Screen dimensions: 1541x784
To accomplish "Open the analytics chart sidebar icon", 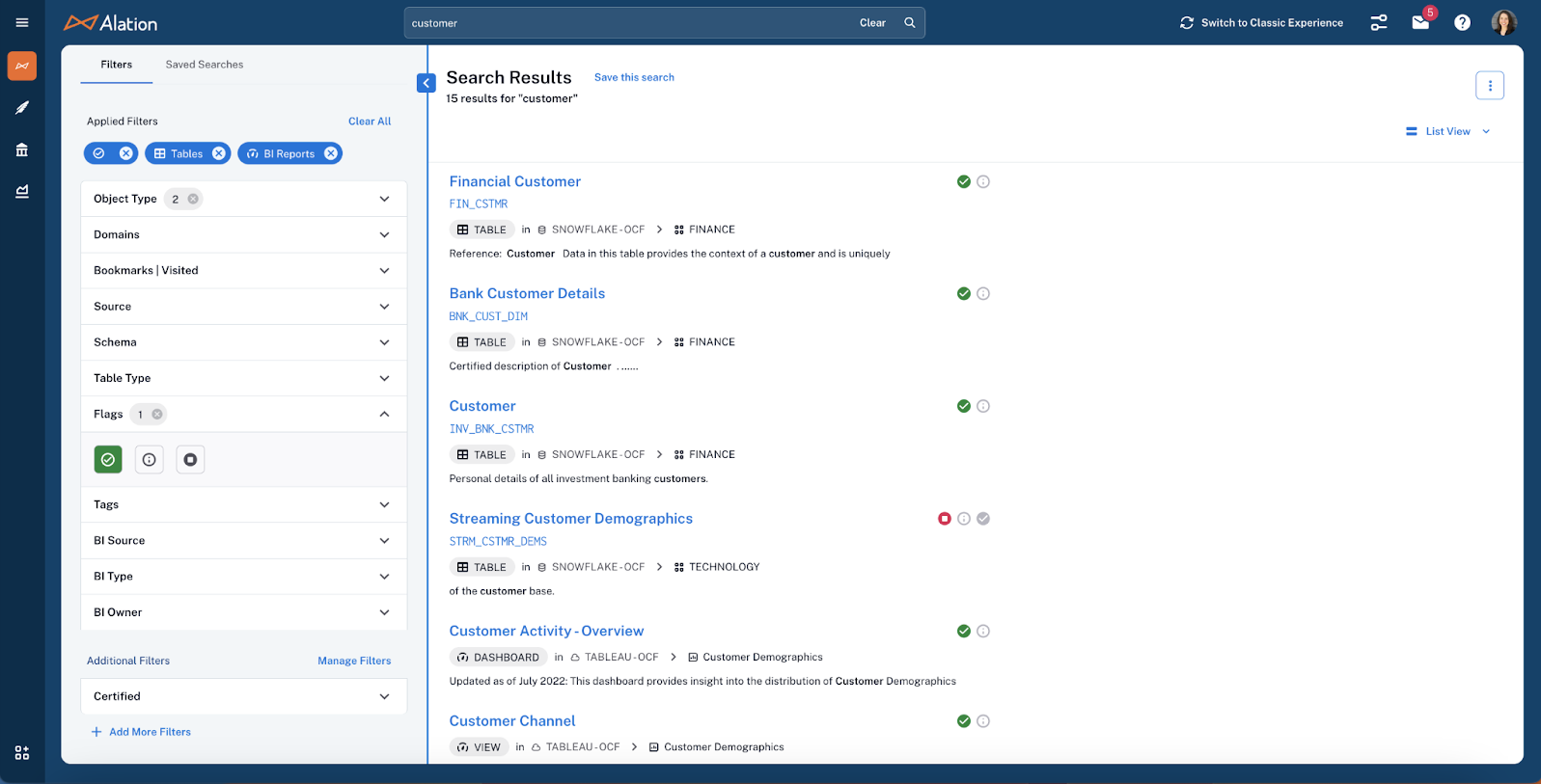I will point(22,191).
